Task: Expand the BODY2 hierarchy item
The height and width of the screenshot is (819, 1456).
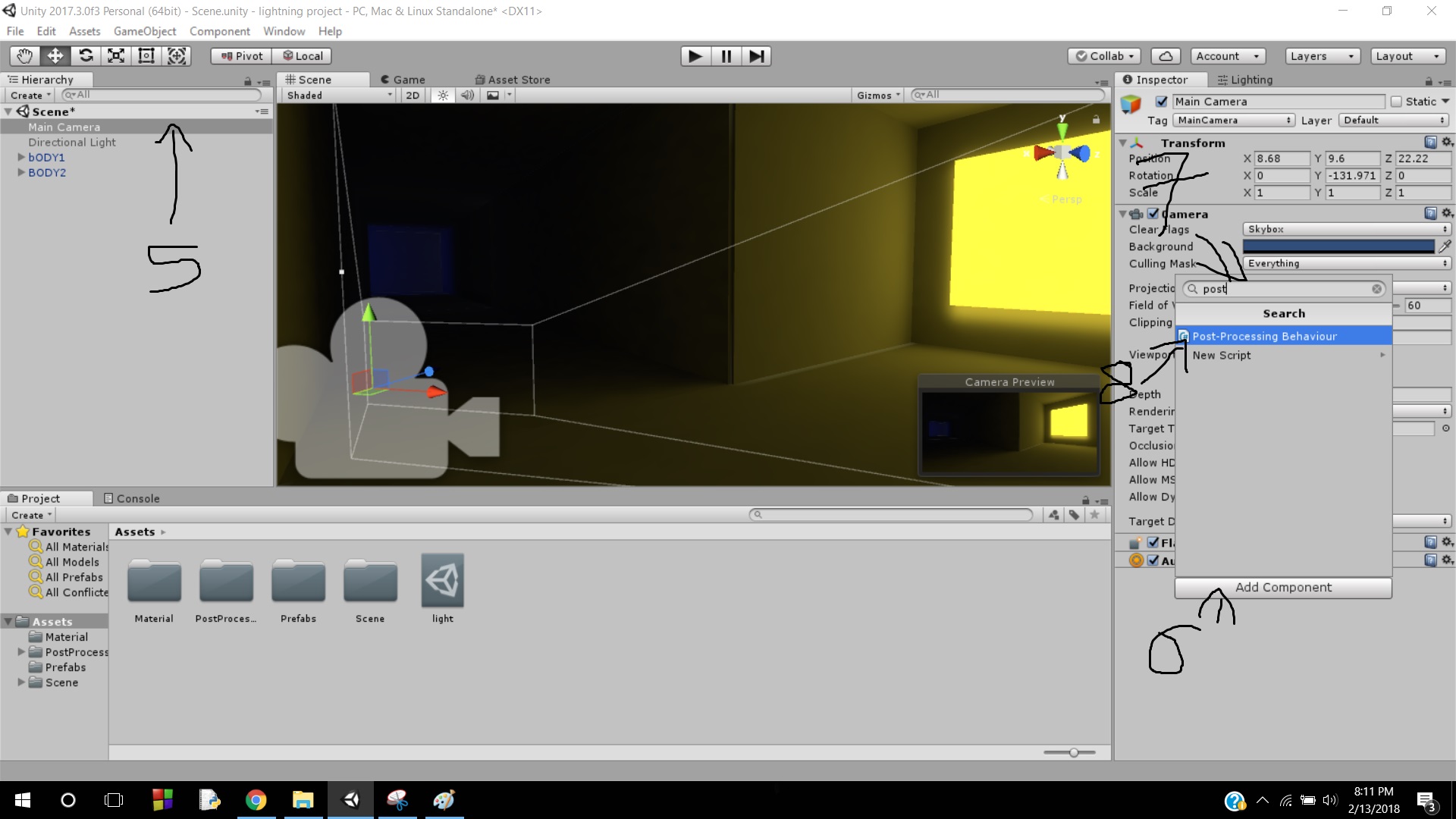Action: 21,173
